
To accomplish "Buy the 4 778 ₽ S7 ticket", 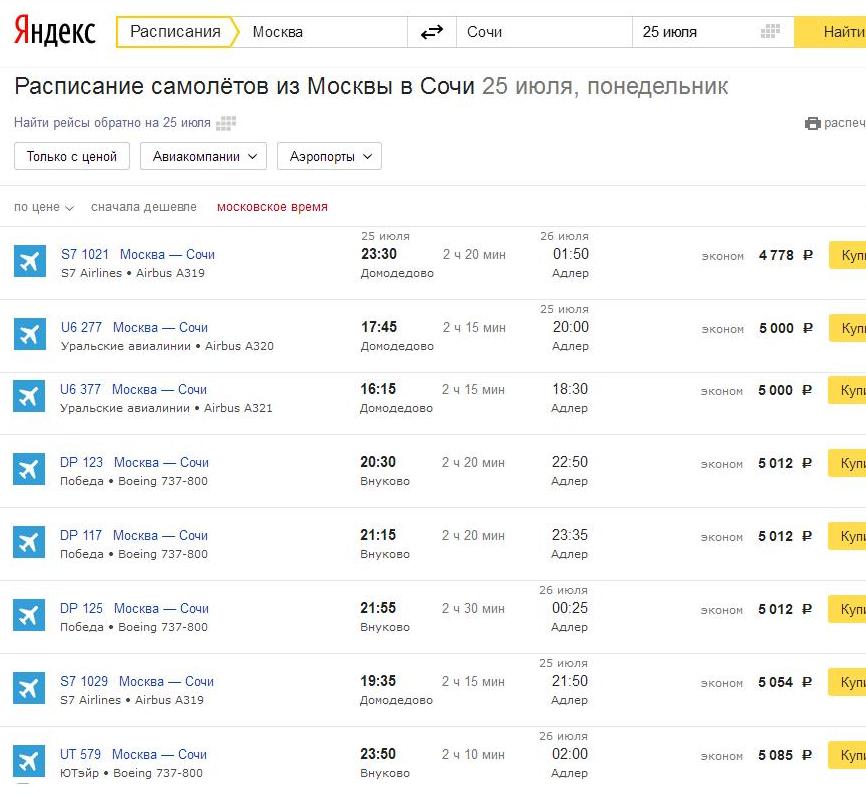I will [x=848, y=255].
